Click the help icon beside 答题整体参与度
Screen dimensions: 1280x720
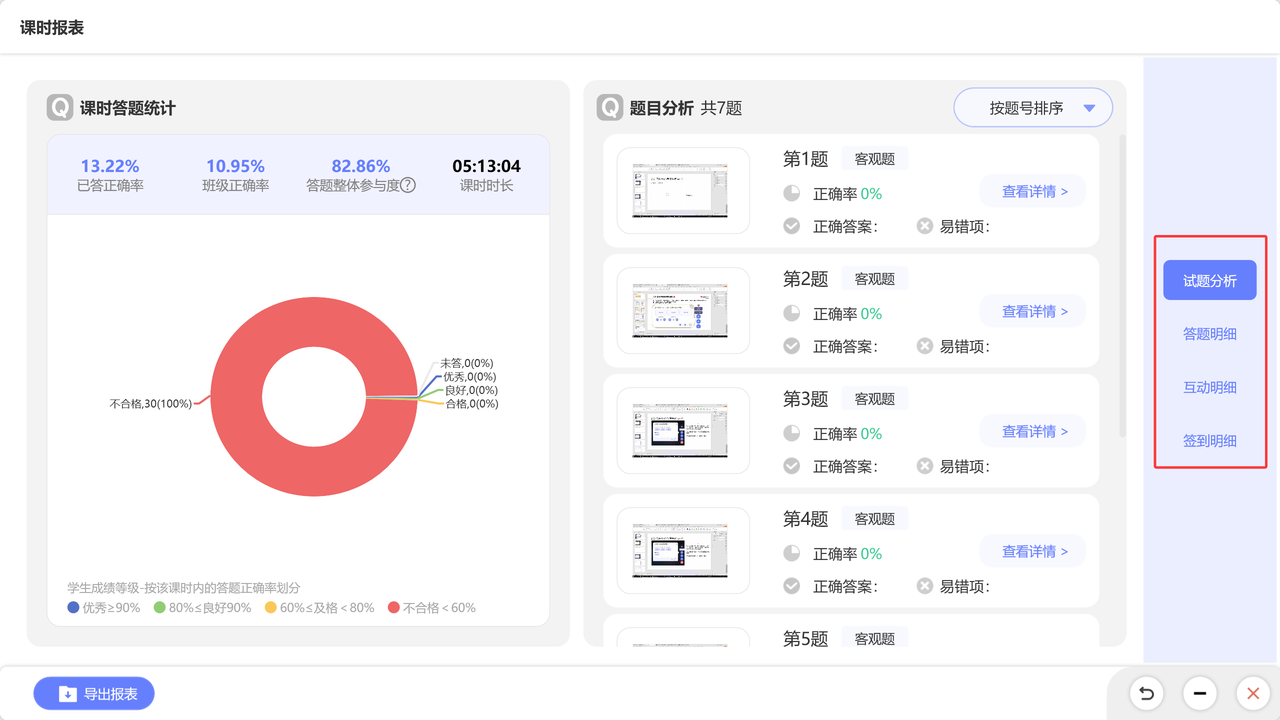408,185
